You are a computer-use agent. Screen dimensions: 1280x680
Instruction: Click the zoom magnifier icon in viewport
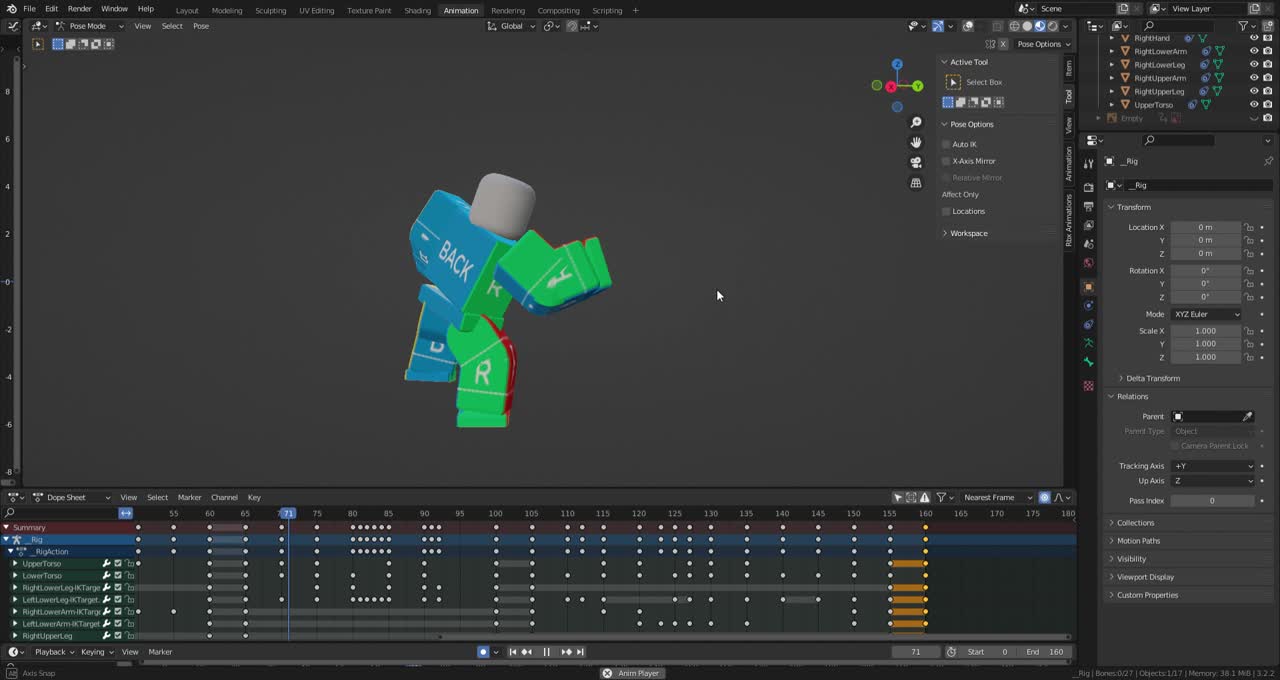[915, 122]
